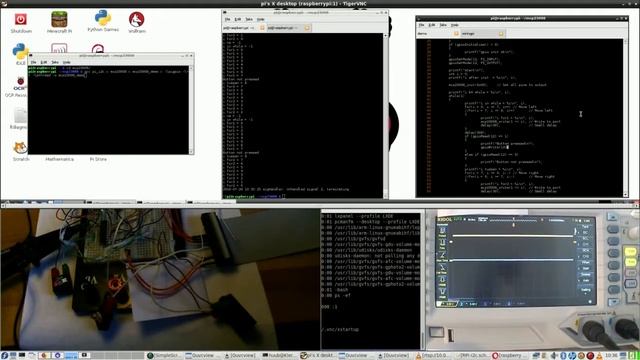Click the Pi Store desktop label
The height and width of the screenshot is (360, 640).
click(98, 159)
